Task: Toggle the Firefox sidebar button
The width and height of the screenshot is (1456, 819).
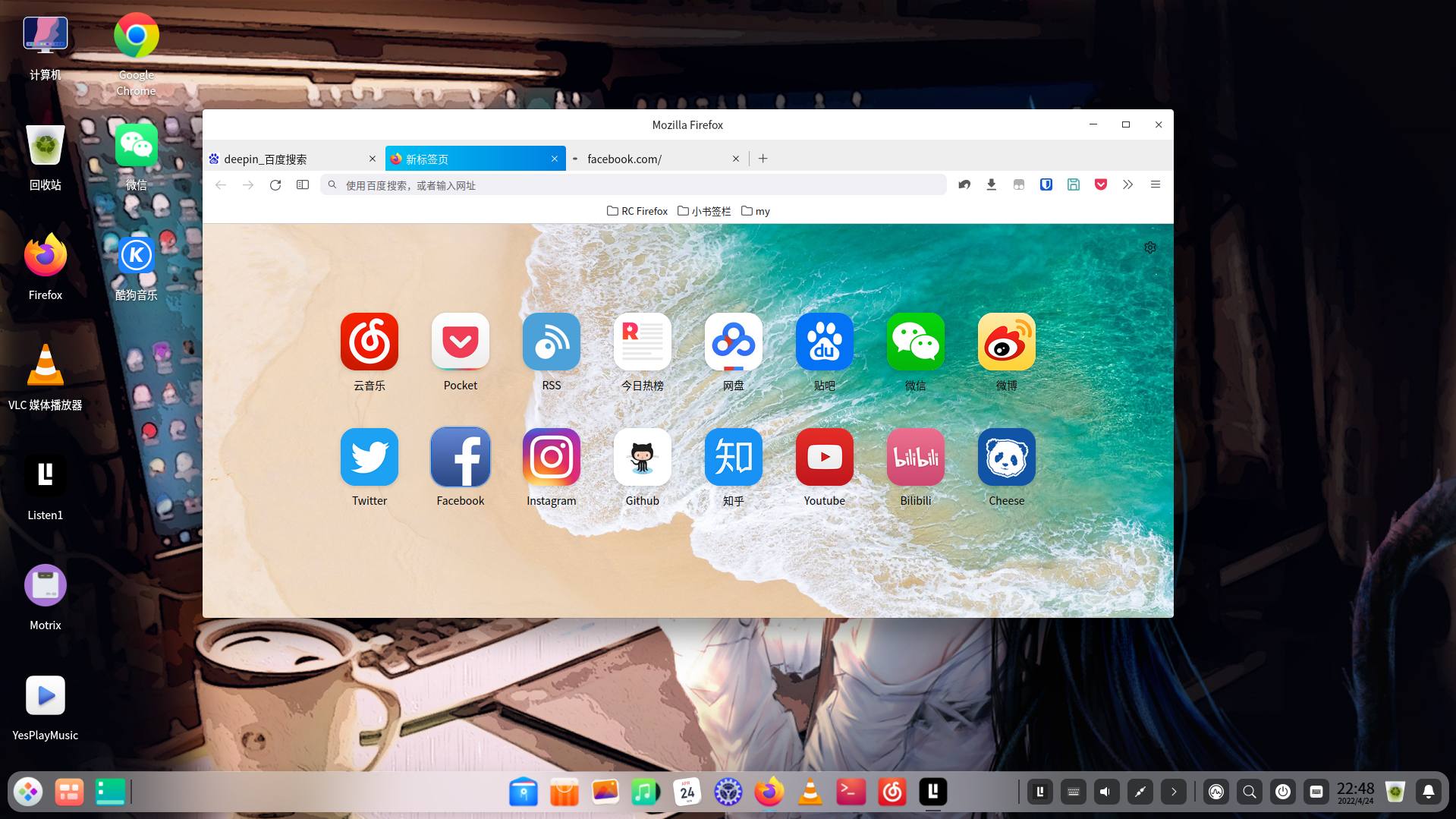Action: coord(303,184)
